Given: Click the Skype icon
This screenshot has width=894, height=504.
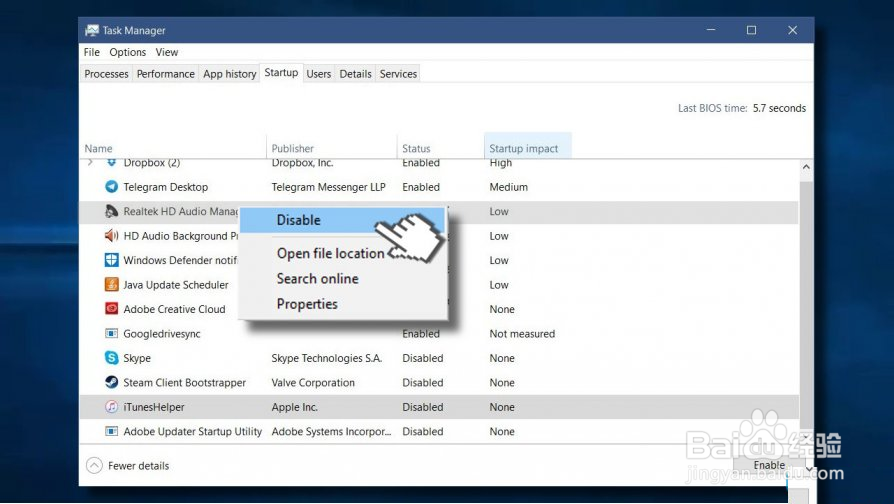Looking at the screenshot, I should [111, 357].
